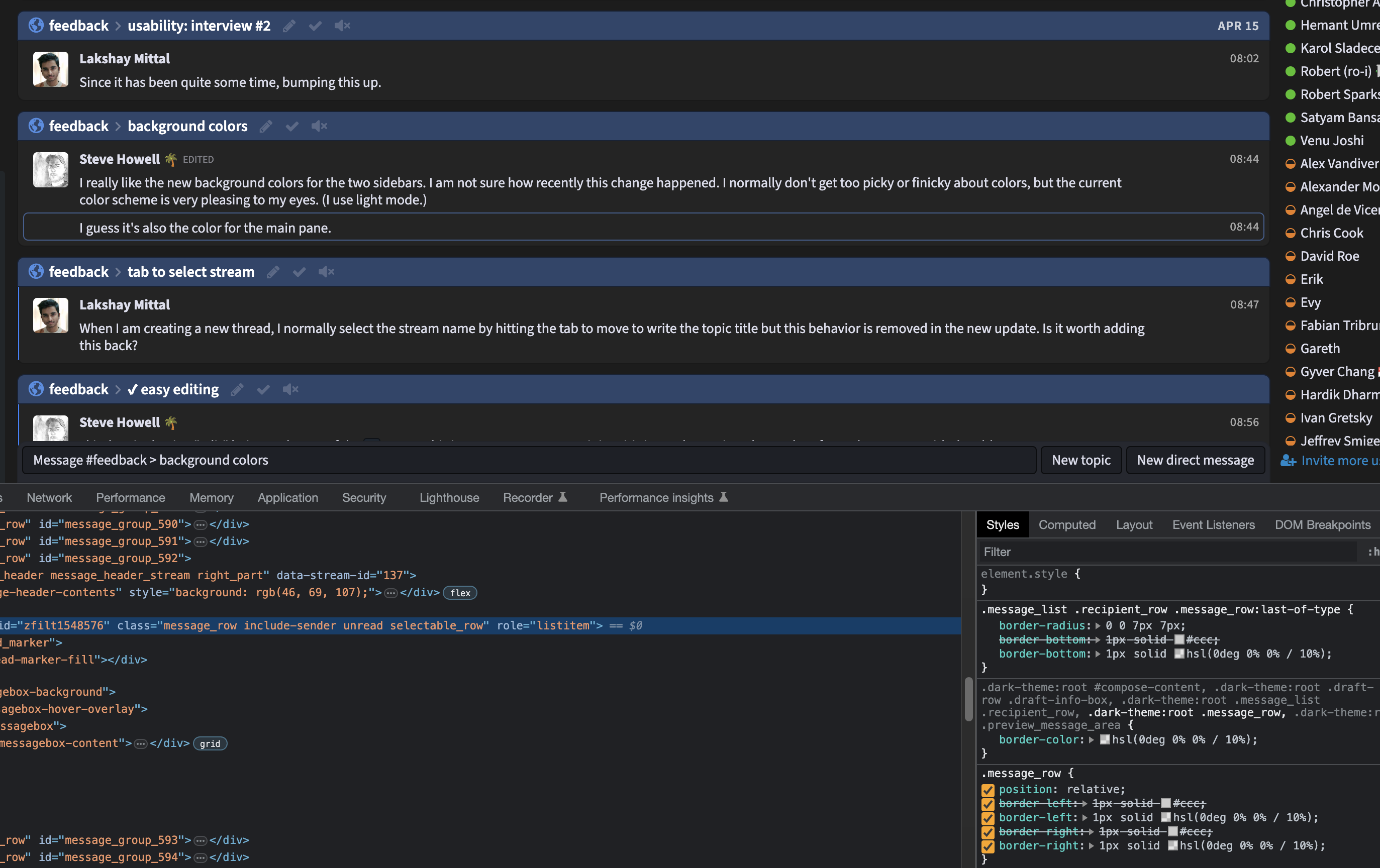Click flex badge next to header-contents div
Viewport: 1380px width, 868px height.
coord(460,593)
